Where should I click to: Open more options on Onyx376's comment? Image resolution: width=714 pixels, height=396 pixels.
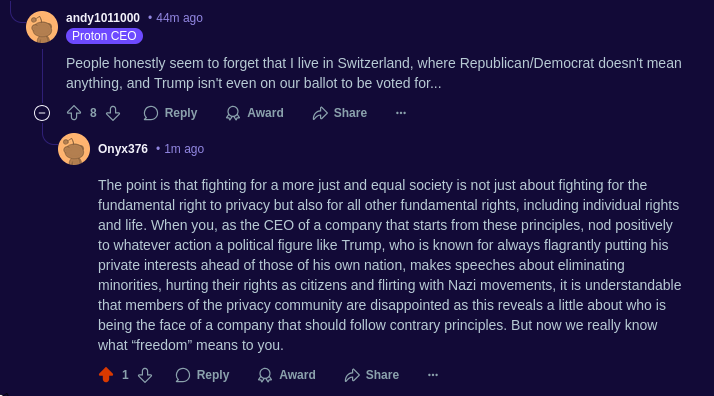[x=433, y=375]
